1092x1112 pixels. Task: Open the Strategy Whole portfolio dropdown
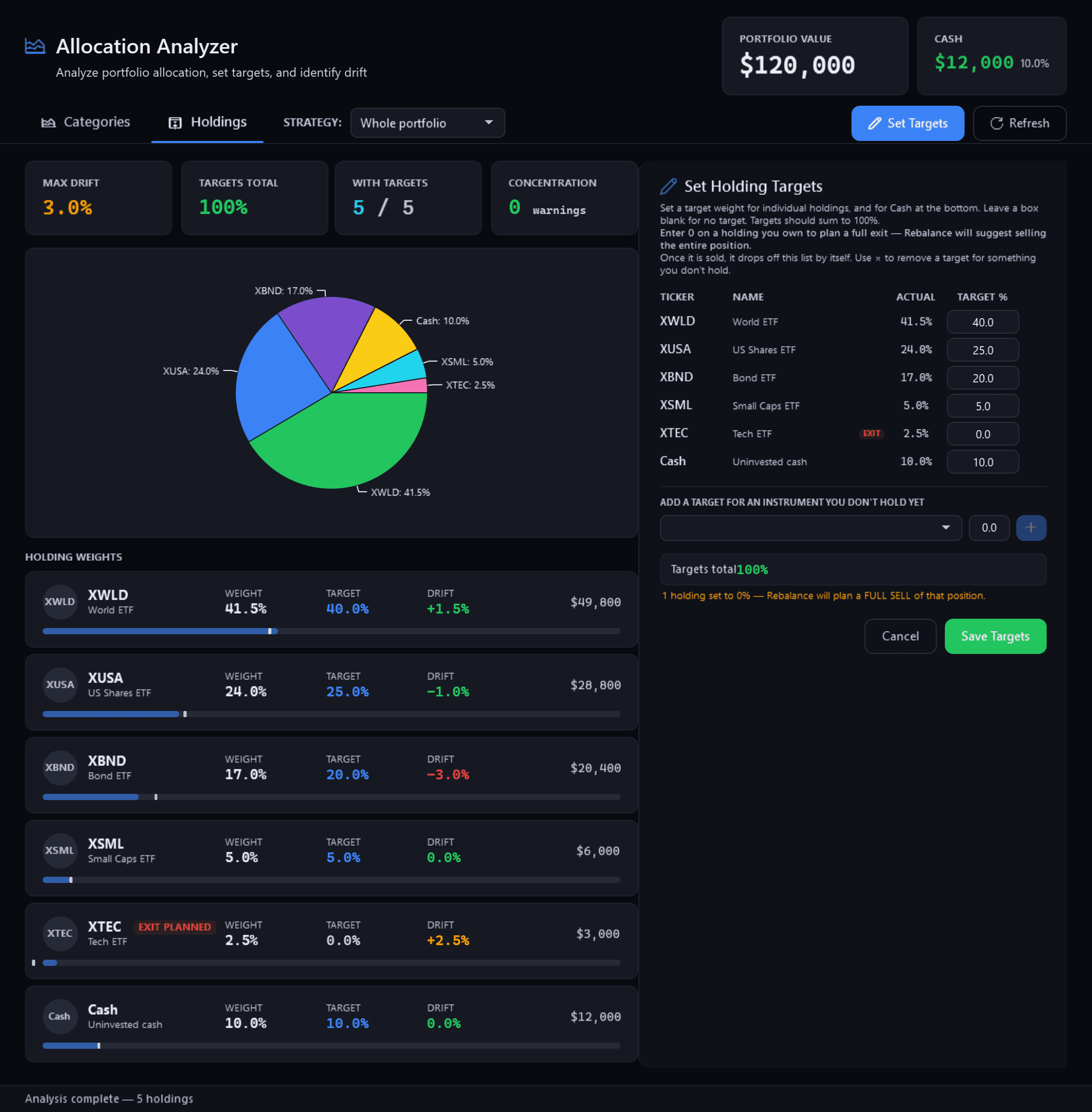pos(427,123)
